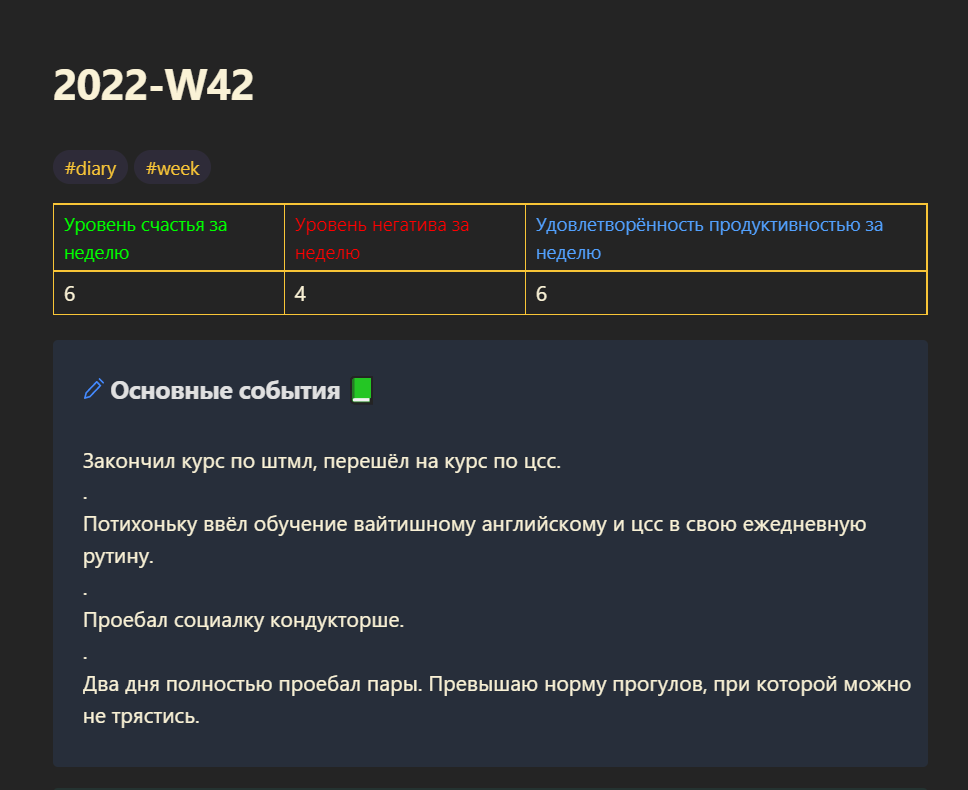The height and width of the screenshot is (790, 968).
Task: Click the green book emoji in the callout title
Action: click(362, 390)
